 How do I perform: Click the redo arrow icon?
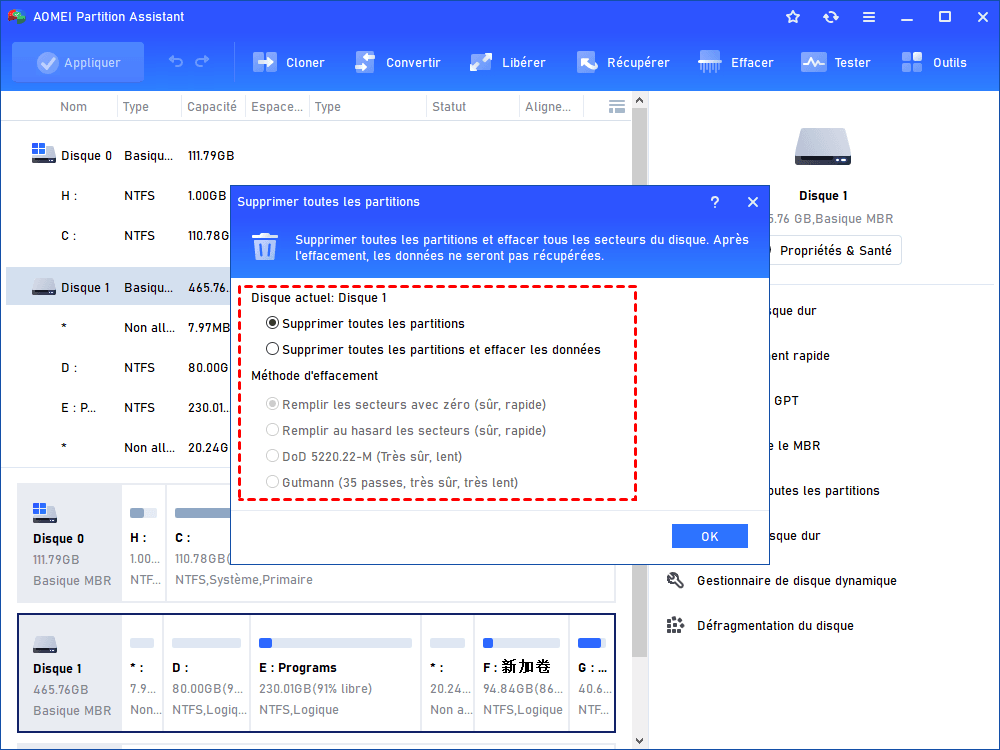(202, 61)
